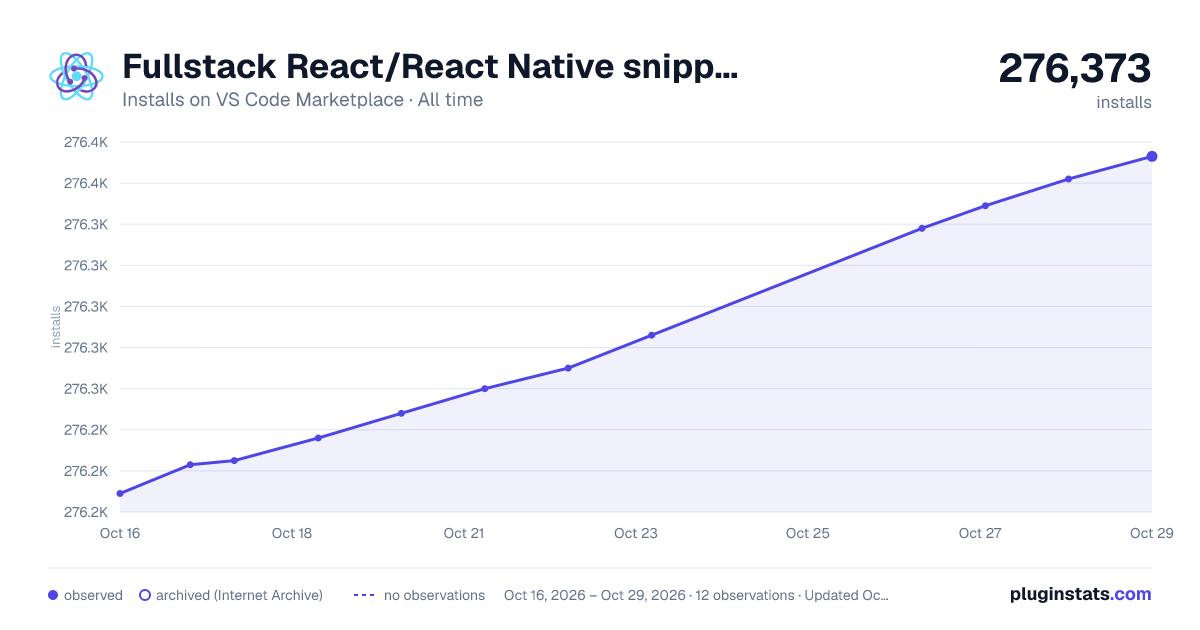Click the vertical 'installs' y-axis title
Image resolution: width=1200 pixels, height=630 pixels.
pyautogui.click(x=56, y=327)
